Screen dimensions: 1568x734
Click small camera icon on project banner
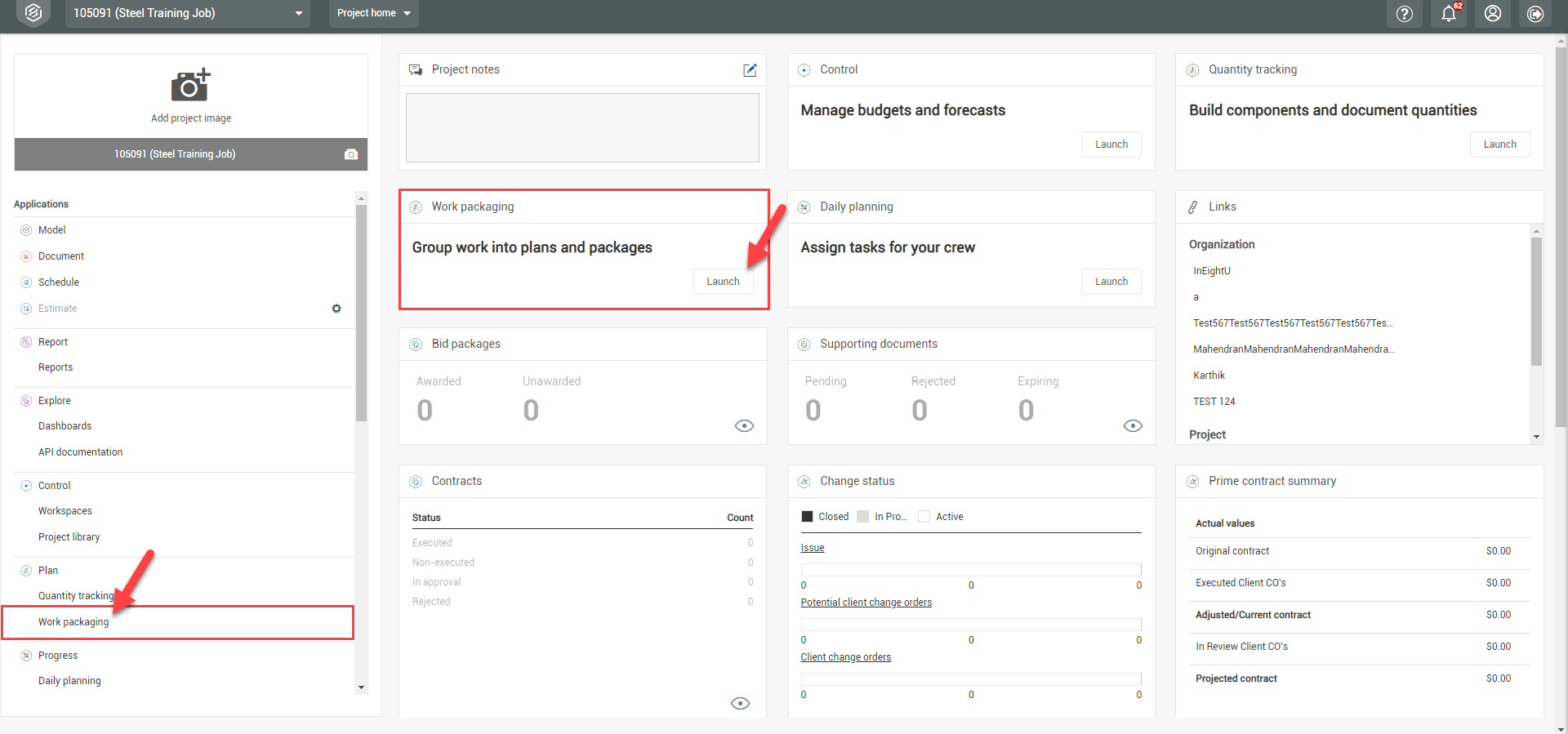click(351, 154)
